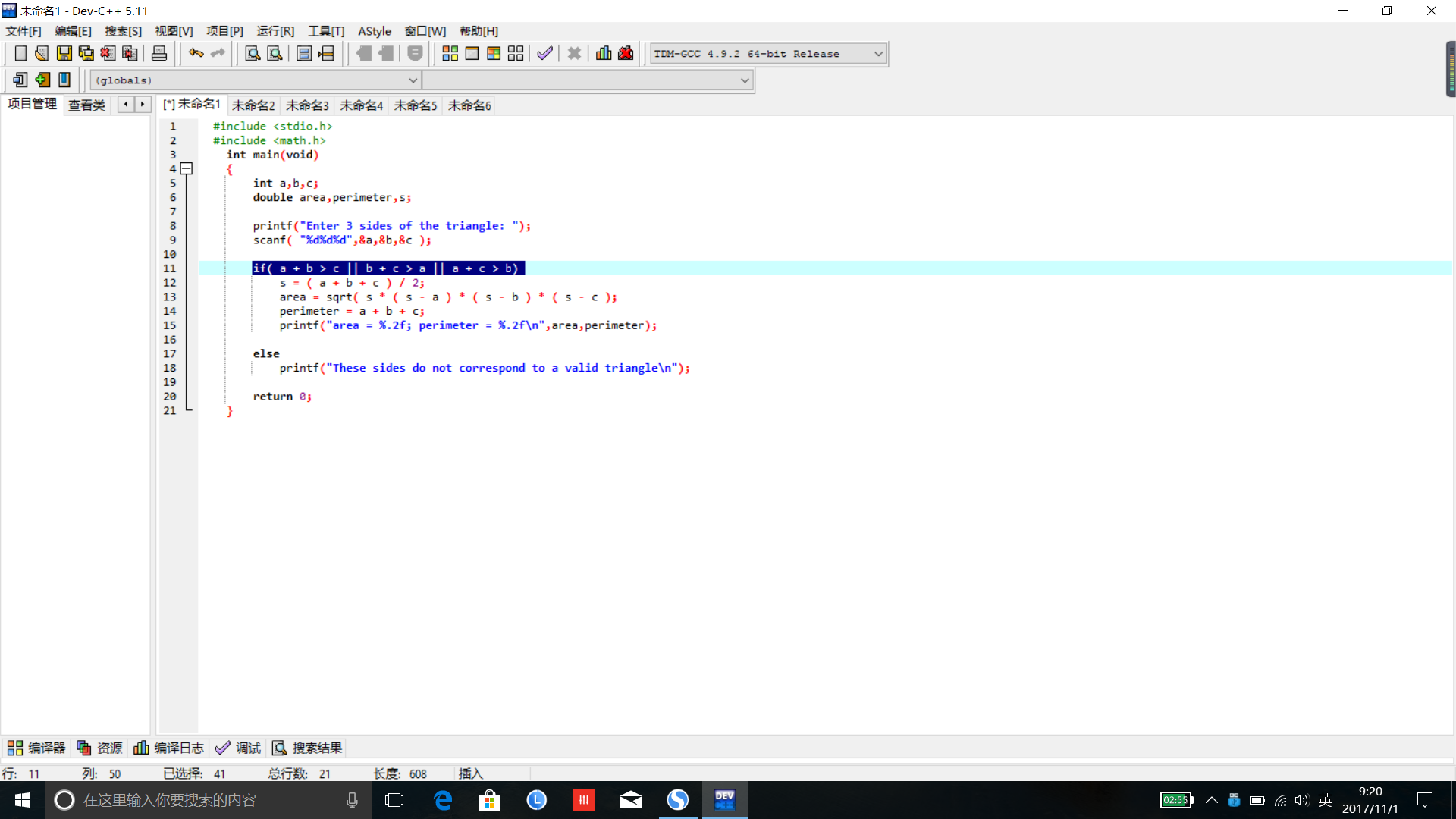
Task: Open the 工具[T] menu
Action: point(326,31)
